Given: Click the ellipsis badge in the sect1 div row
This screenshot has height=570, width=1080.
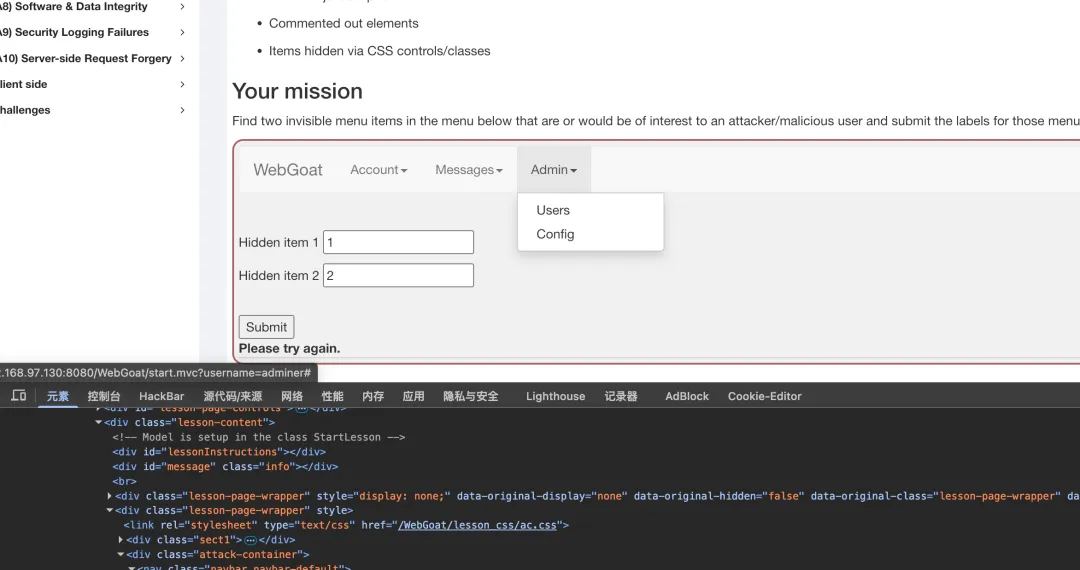Looking at the screenshot, I should click(x=251, y=540).
